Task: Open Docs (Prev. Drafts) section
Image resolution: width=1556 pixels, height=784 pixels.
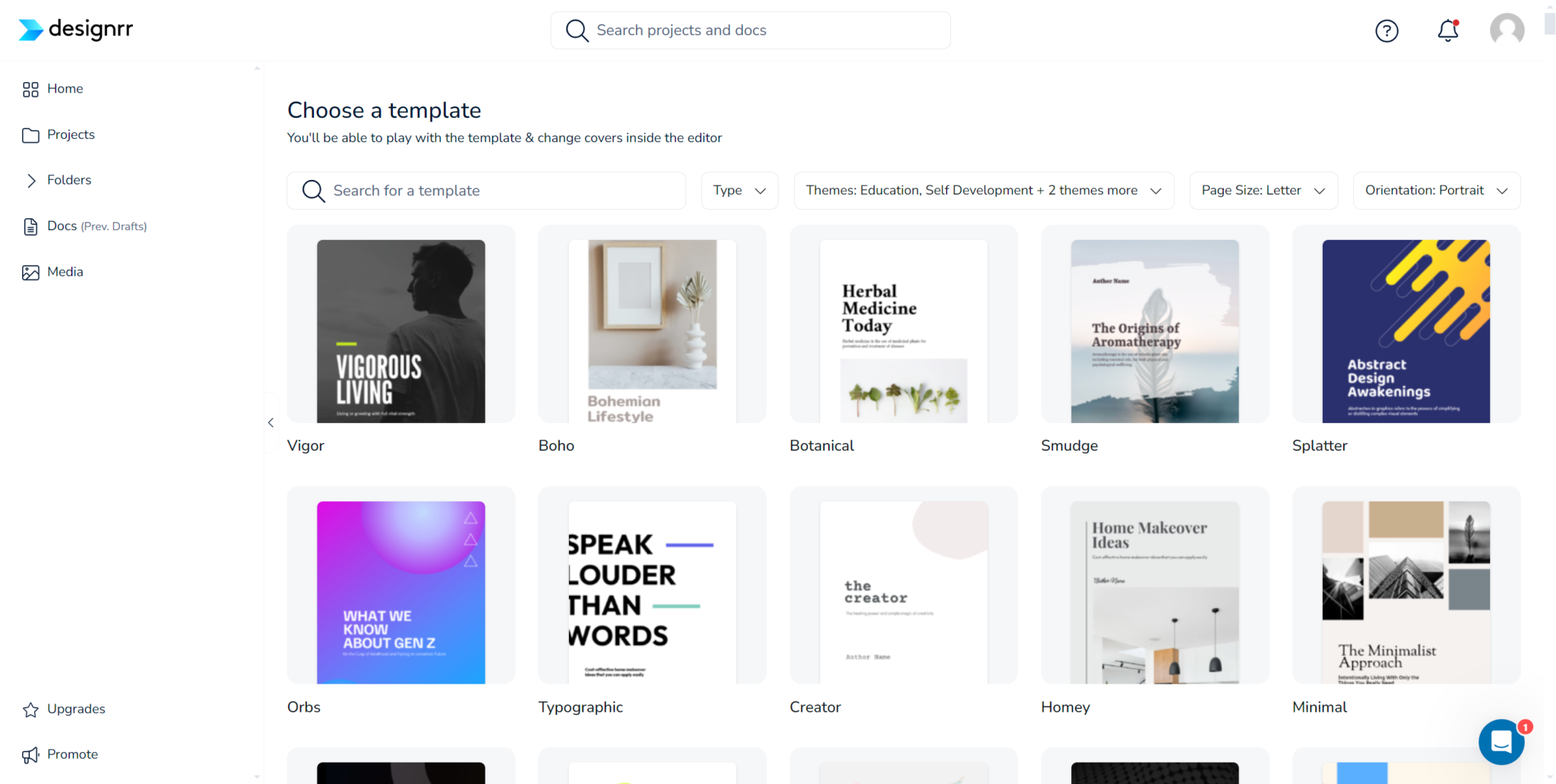Action: (96, 226)
